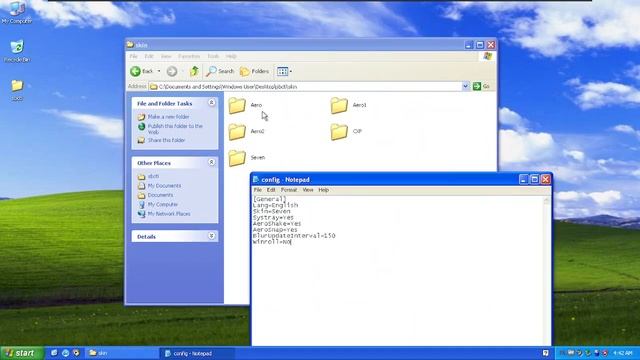This screenshot has width=640, height=360.
Task: Go to My Documents under Other Places
Action: [164, 186]
